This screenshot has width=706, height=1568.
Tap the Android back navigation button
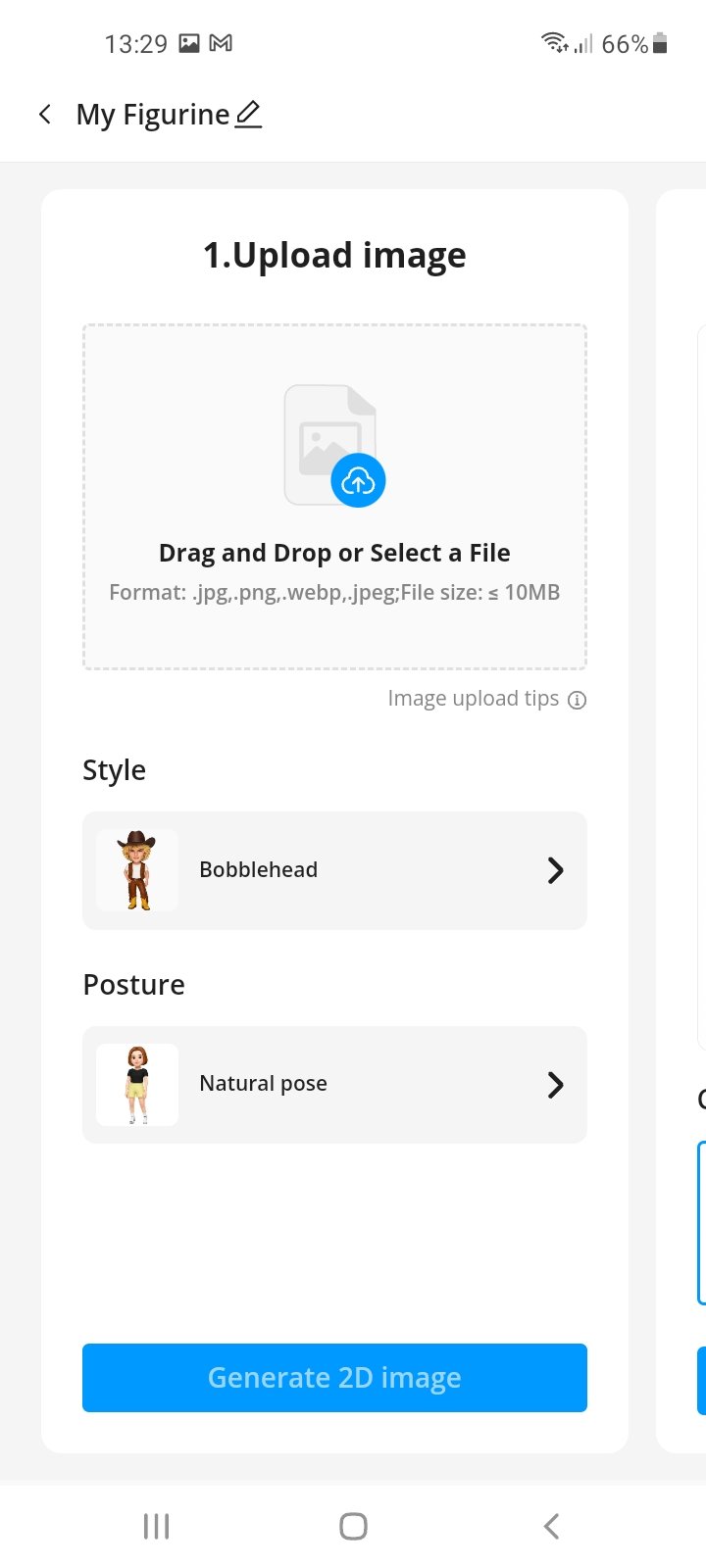(x=551, y=1526)
